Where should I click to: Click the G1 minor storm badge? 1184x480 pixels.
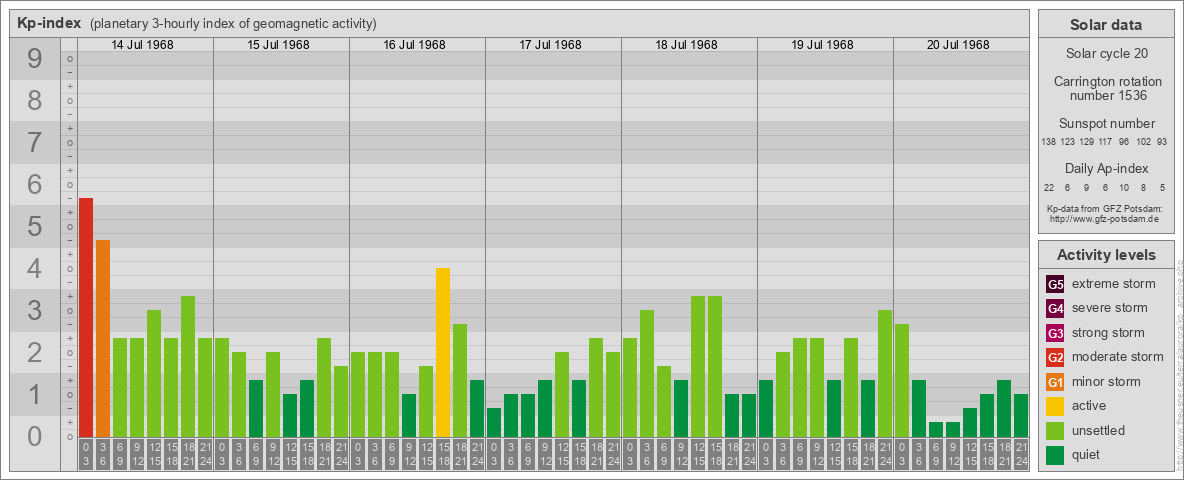click(x=1055, y=382)
